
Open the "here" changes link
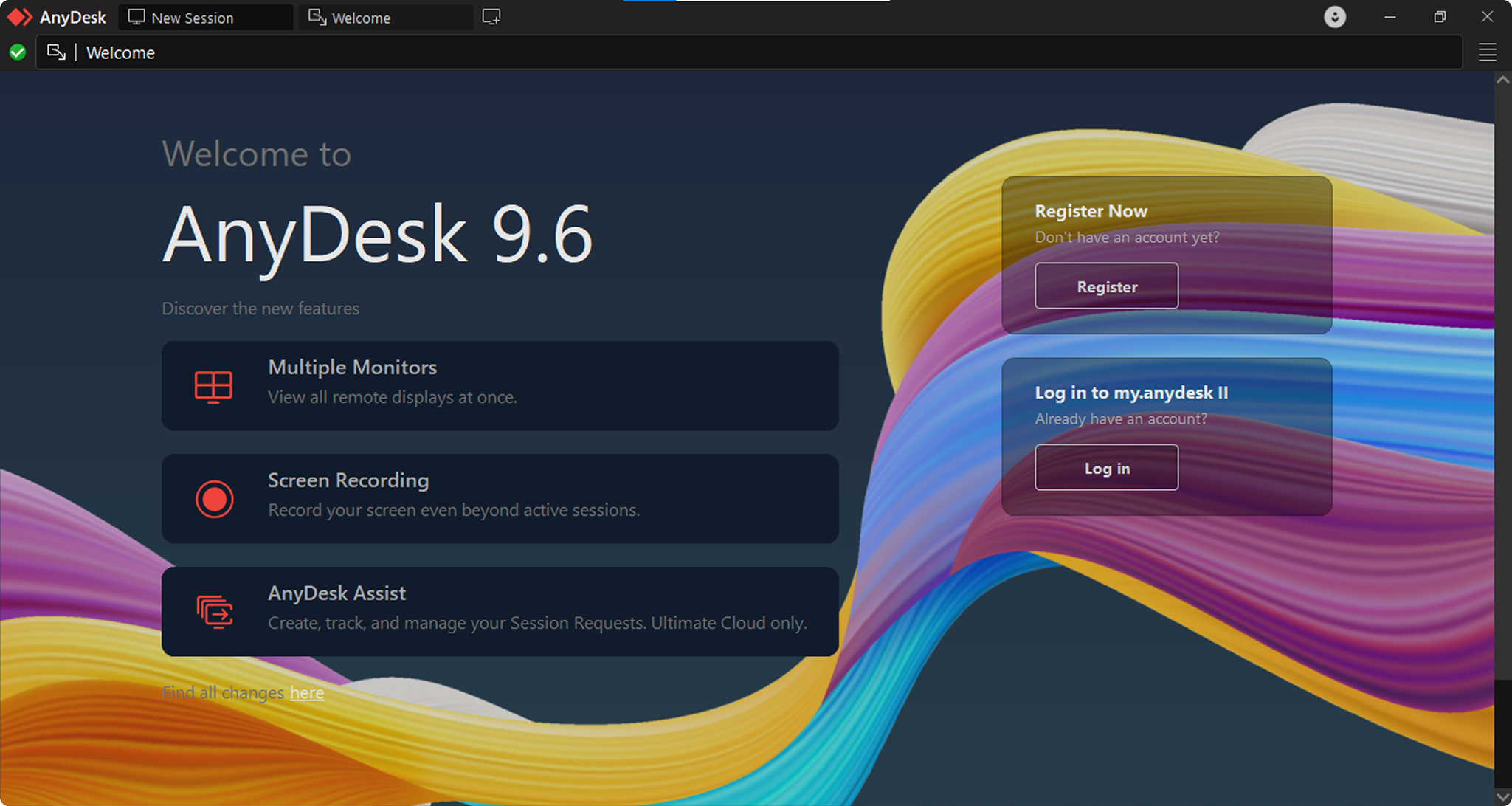tap(307, 692)
